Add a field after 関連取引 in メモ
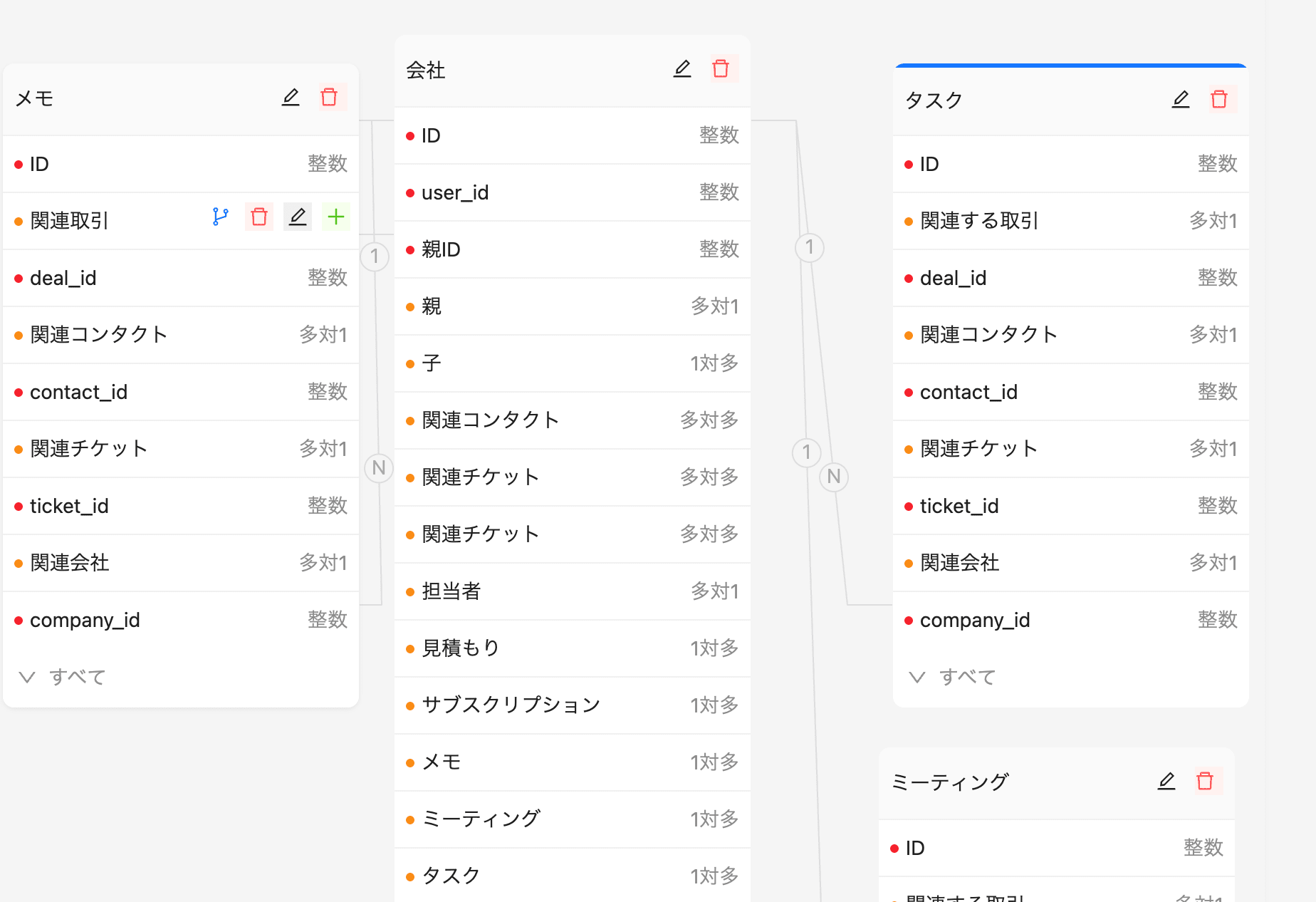1316x902 pixels. point(336,217)
